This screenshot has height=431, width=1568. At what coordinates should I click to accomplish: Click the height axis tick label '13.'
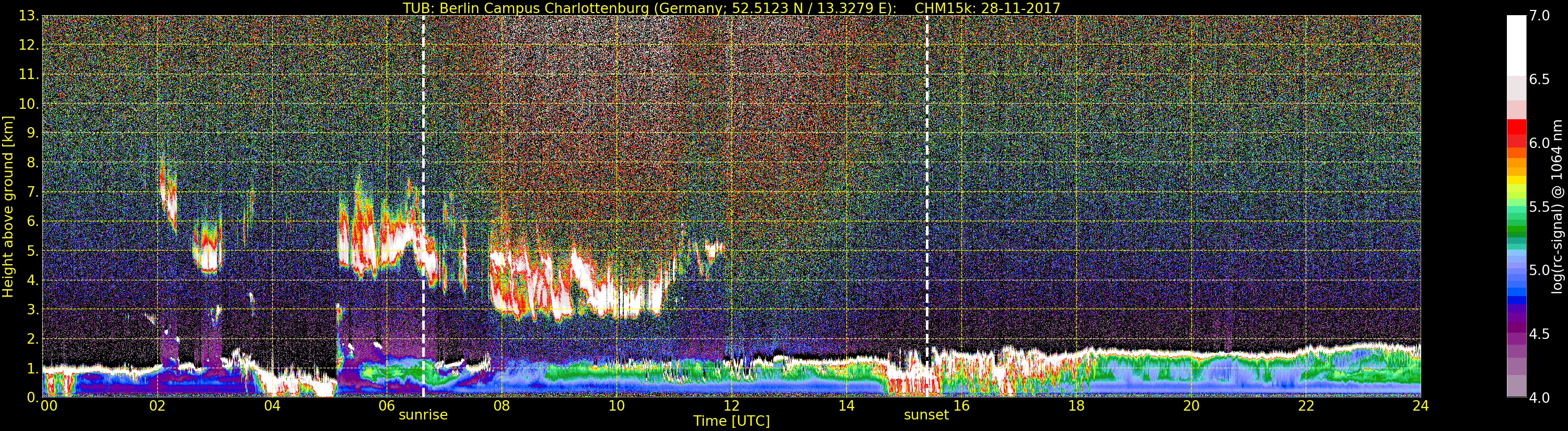click(29, 16)
